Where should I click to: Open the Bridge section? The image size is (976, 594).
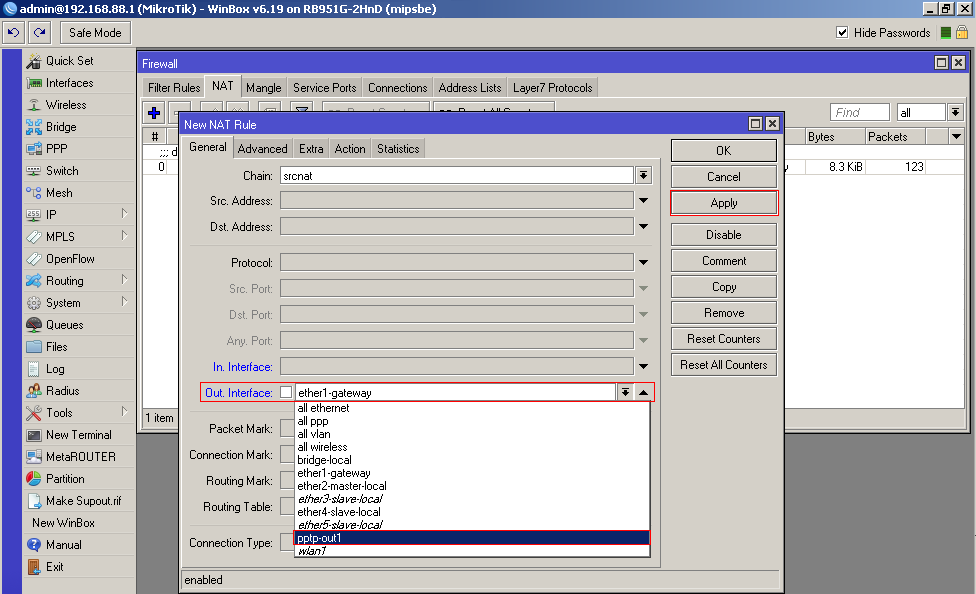pos(61,127)
